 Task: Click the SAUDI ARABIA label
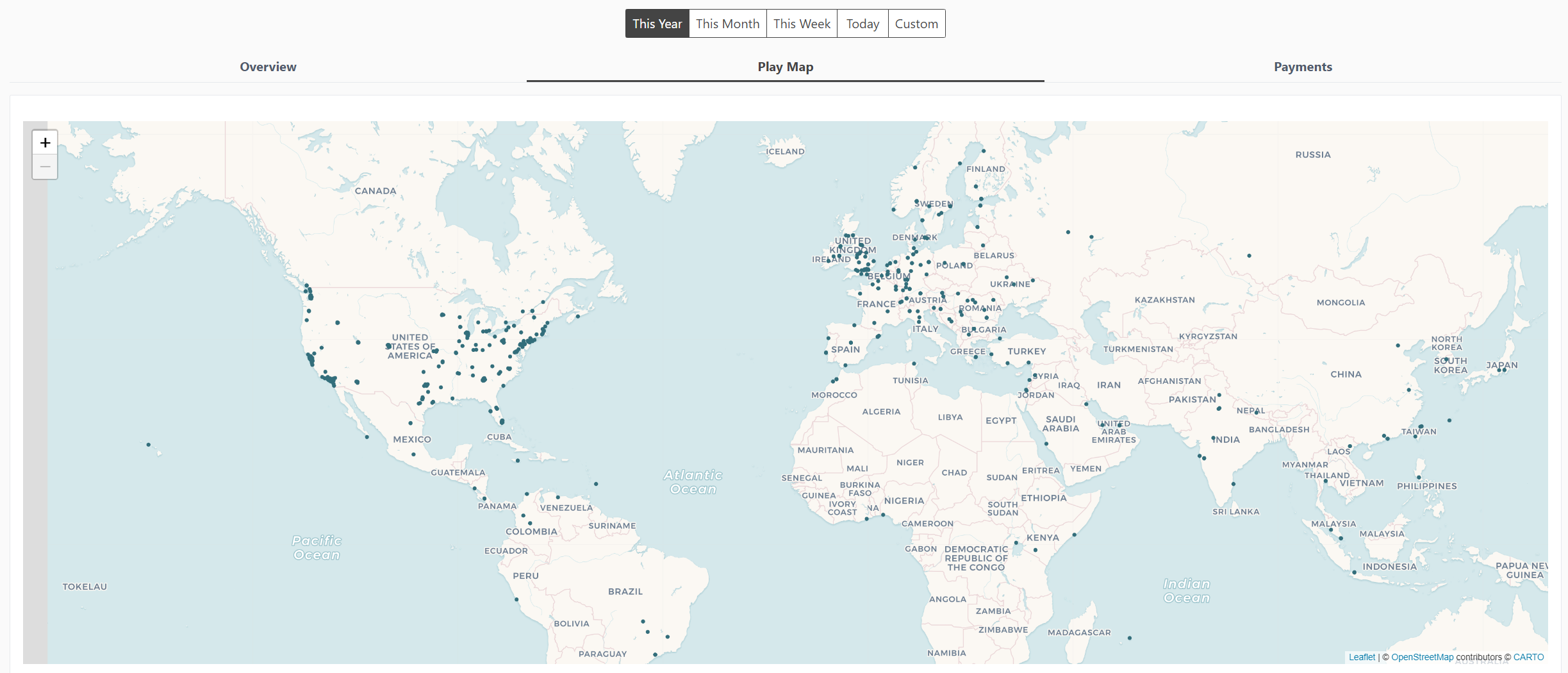coord(1060,424)
